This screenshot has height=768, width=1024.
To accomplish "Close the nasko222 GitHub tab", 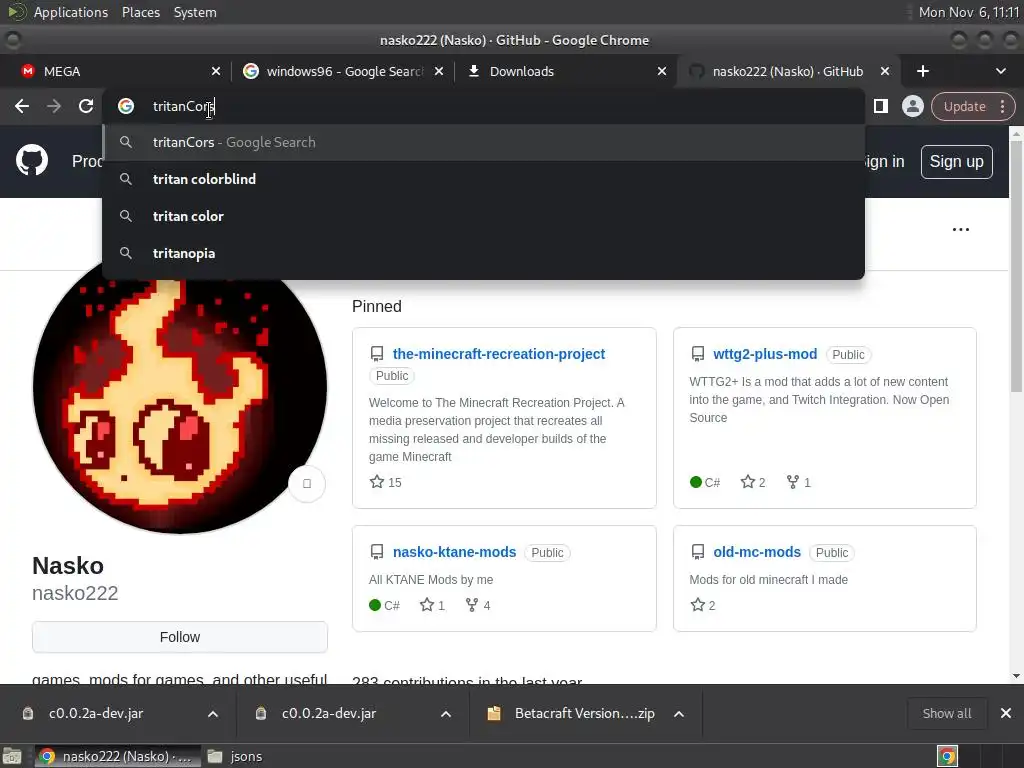I will click(x=885, y=71).
